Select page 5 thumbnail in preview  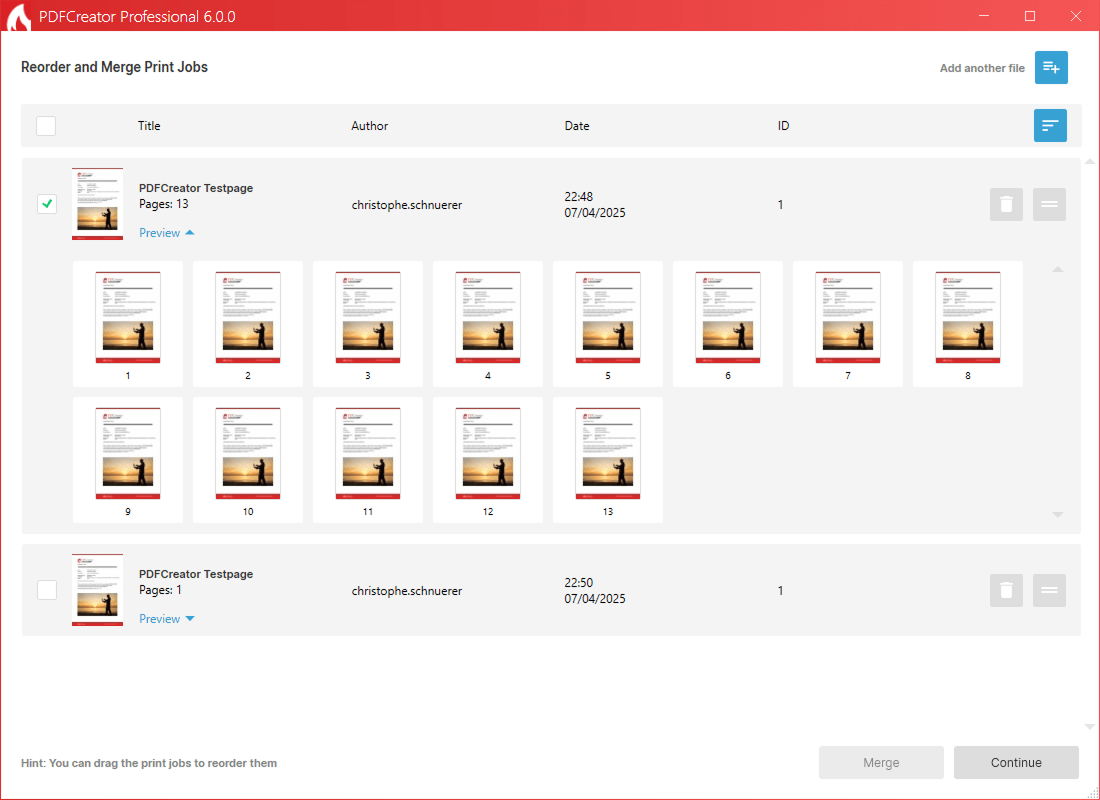pos(608,324)
